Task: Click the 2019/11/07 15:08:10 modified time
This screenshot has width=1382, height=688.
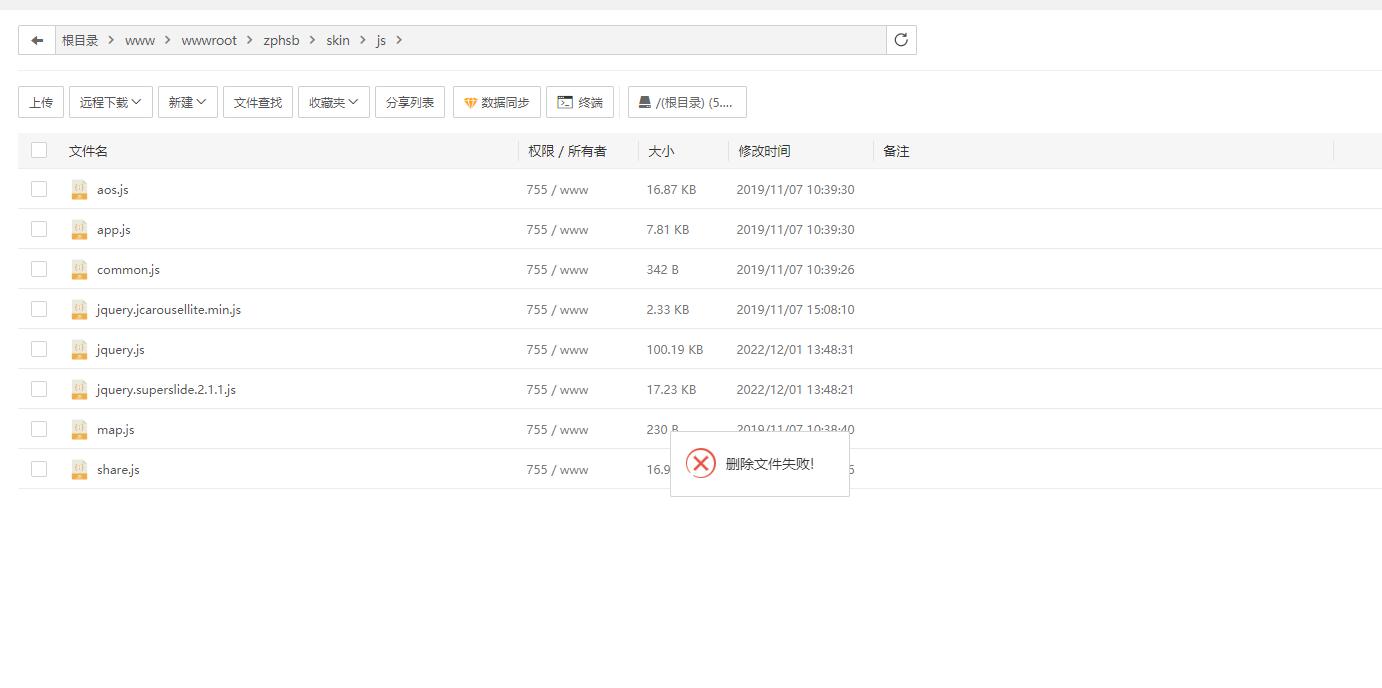Action: [795, 309]
